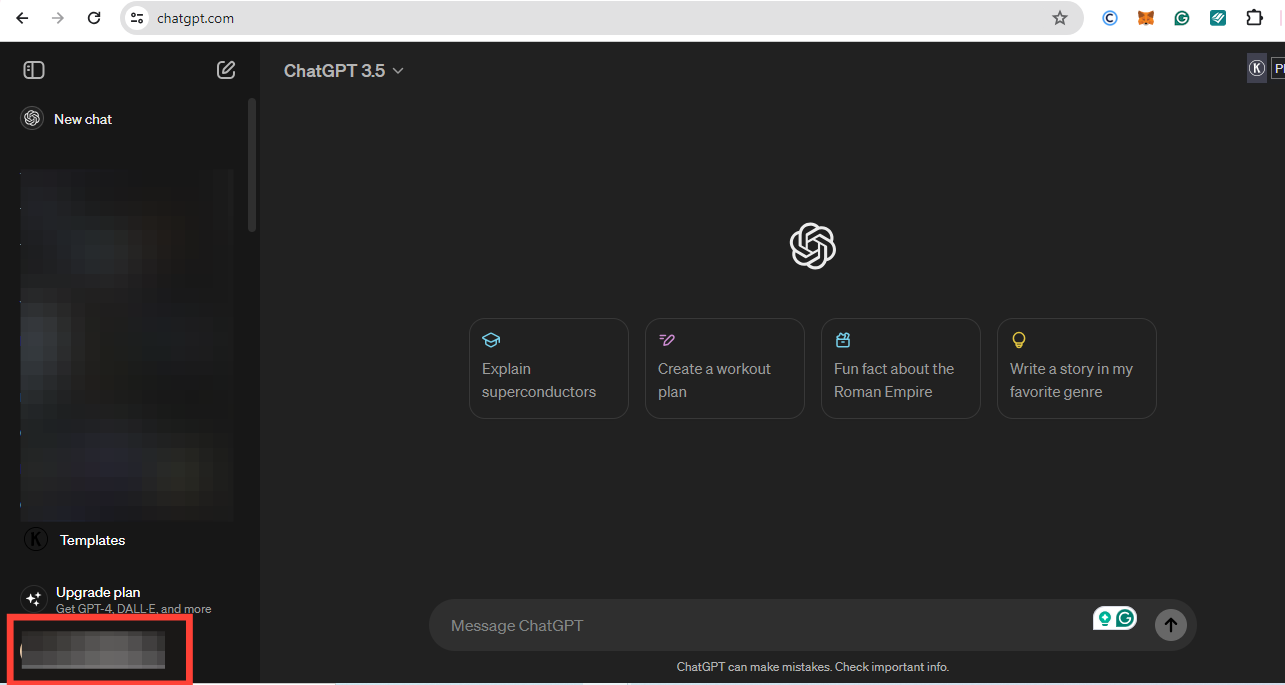This screenshot has width=1285, height=685.
Task: Open the blue C extension icon
Action: [1110, 18]
